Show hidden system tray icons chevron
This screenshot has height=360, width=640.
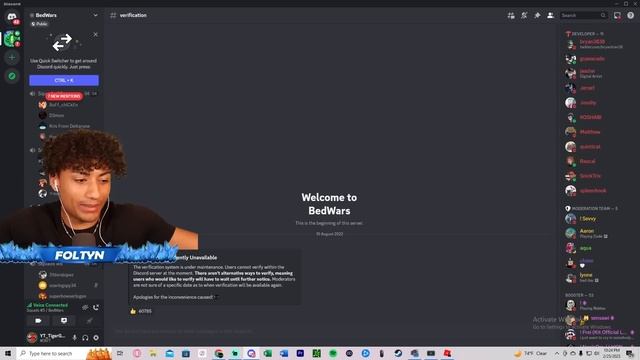coord(557,353)
